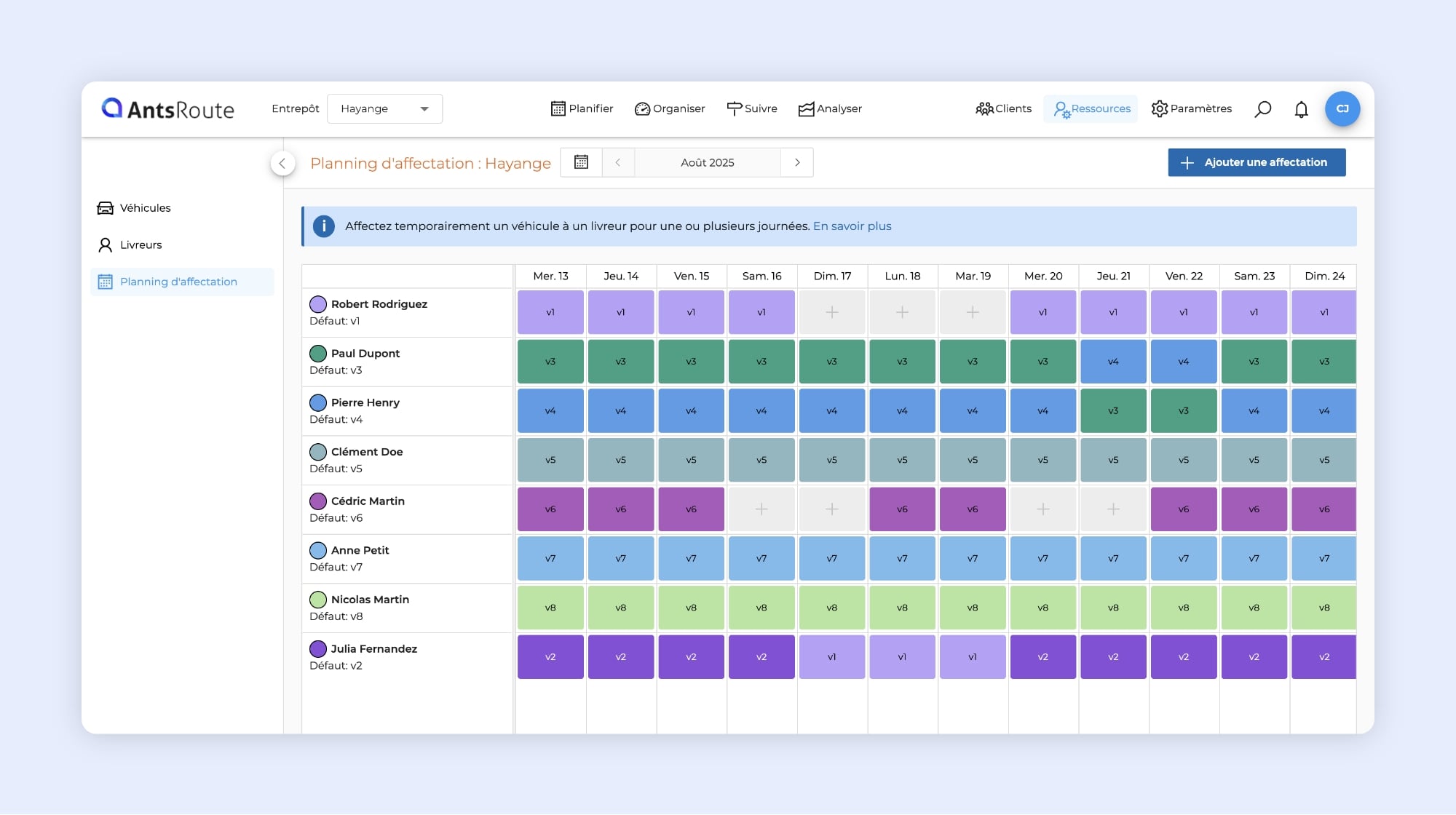
Task: Open the CJ user avatar
Action: coord(1342,108)
